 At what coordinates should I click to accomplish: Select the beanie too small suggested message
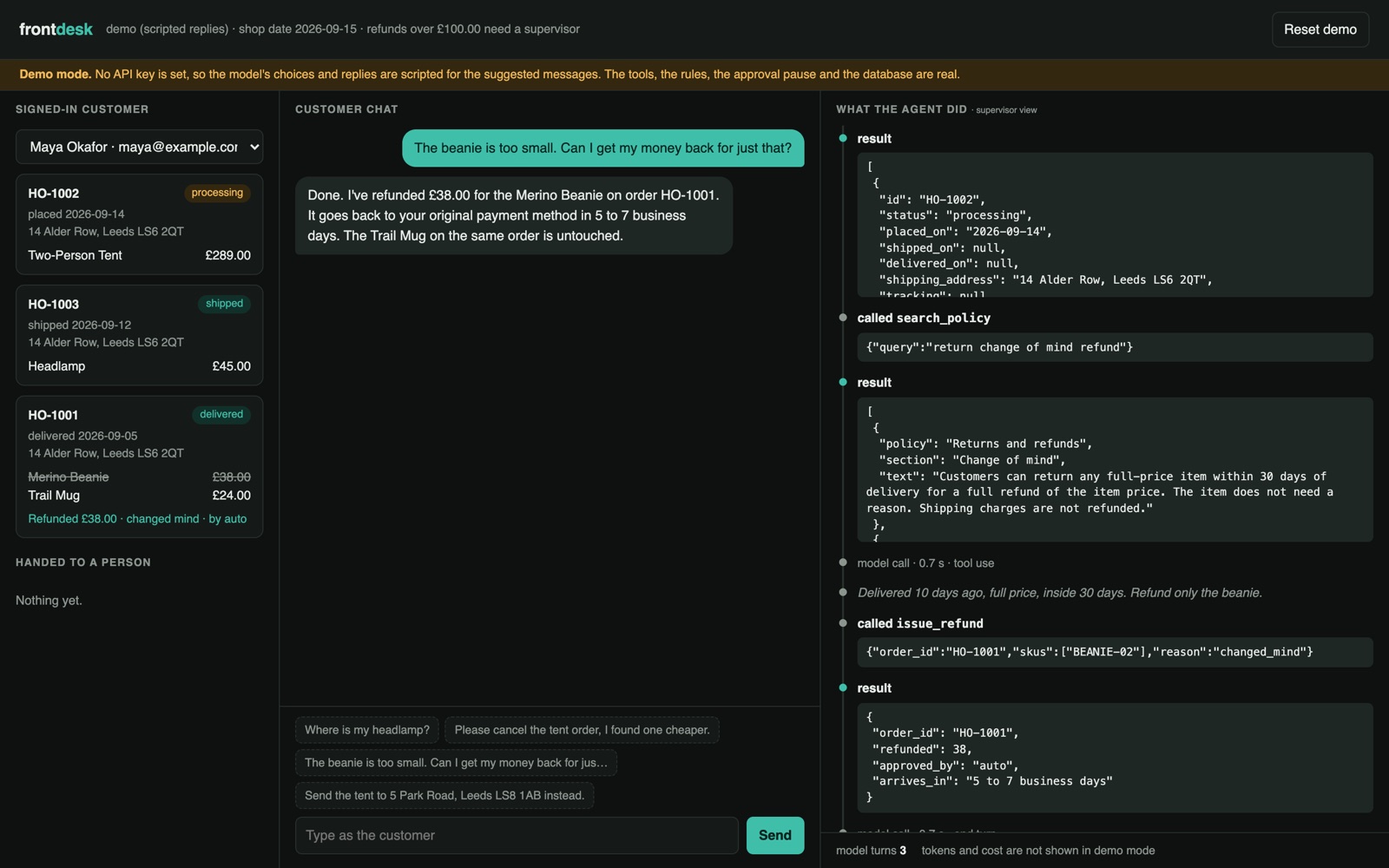point(456,763)
